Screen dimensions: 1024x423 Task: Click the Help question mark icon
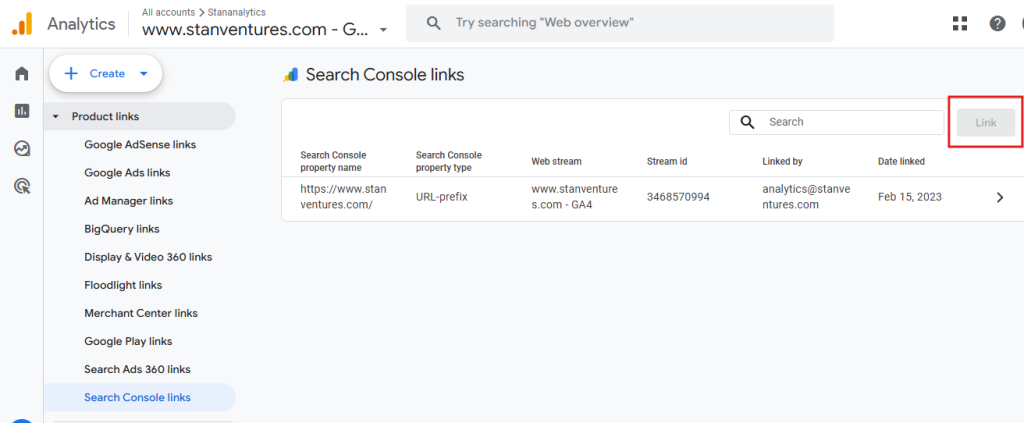pos(997,23)
